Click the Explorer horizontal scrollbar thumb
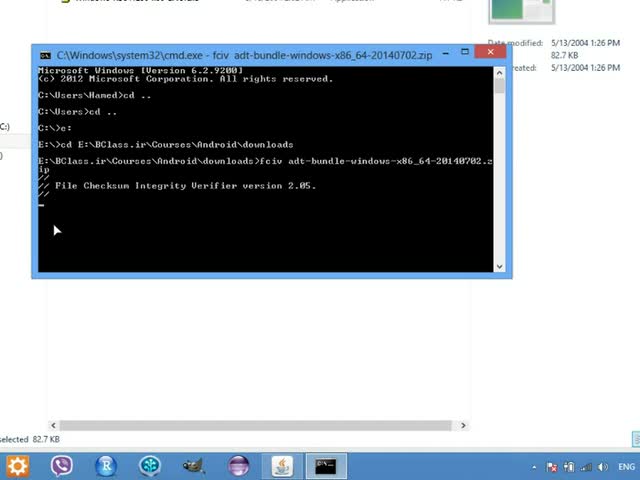Image resolution: width=640 pixels, height=480 pixels. pyautogui.click(x=256, y=425)
